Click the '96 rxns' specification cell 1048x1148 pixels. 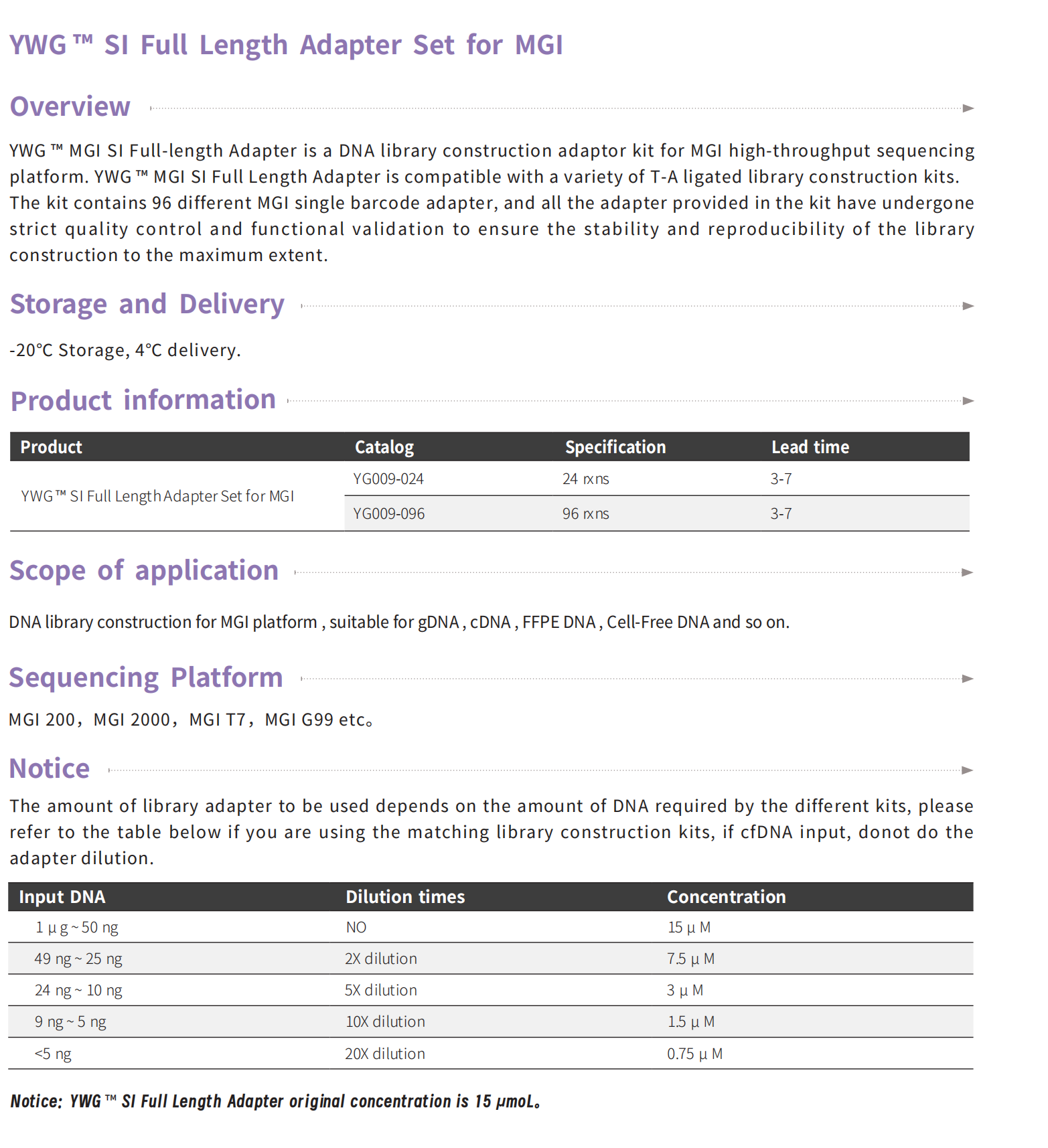[586, 514]
